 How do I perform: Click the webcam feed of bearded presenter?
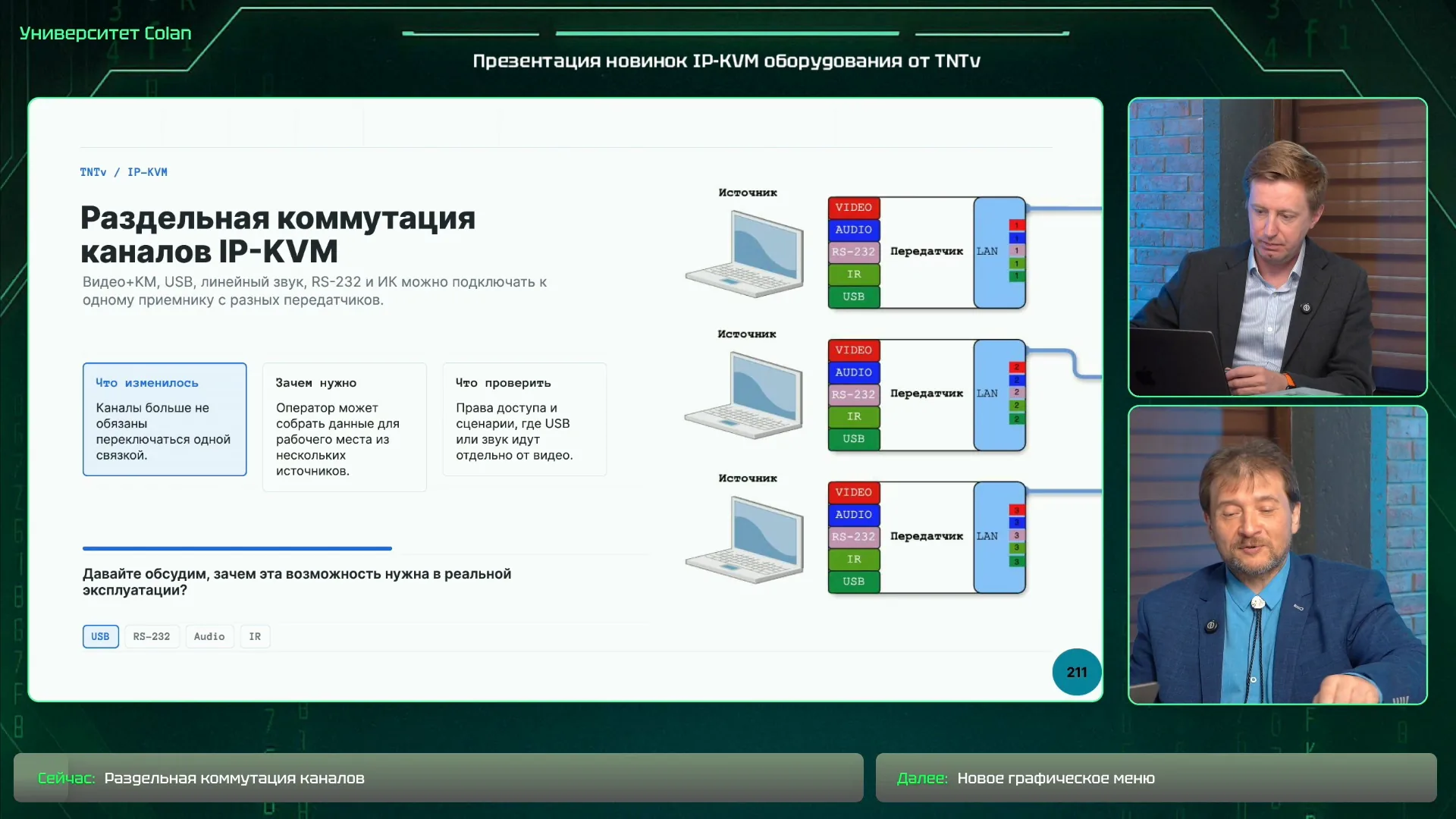[1278, 555]
